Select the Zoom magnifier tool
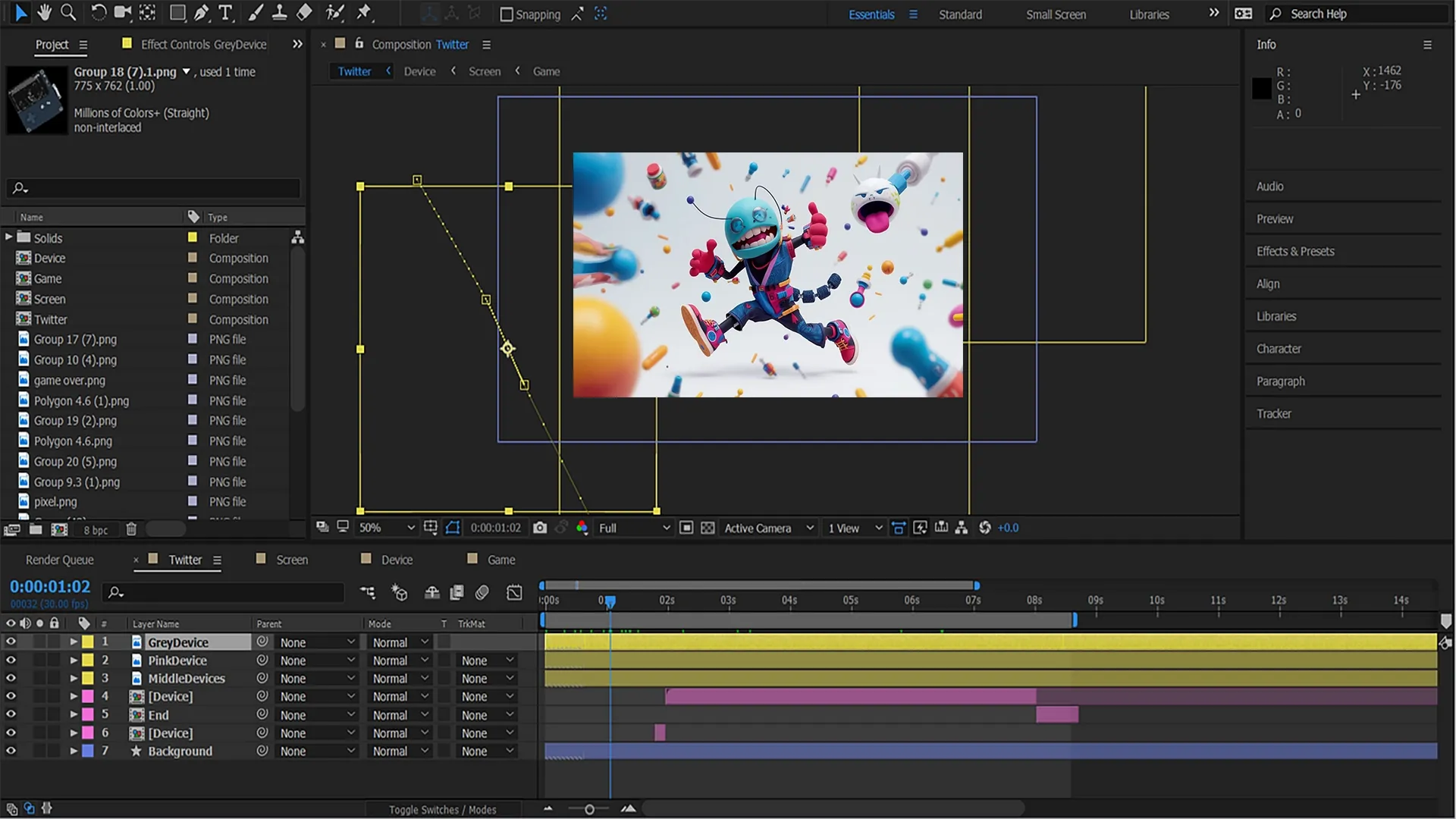Image resolution: width=1456 pixels, height=819 pixels. tap(68, 13)
